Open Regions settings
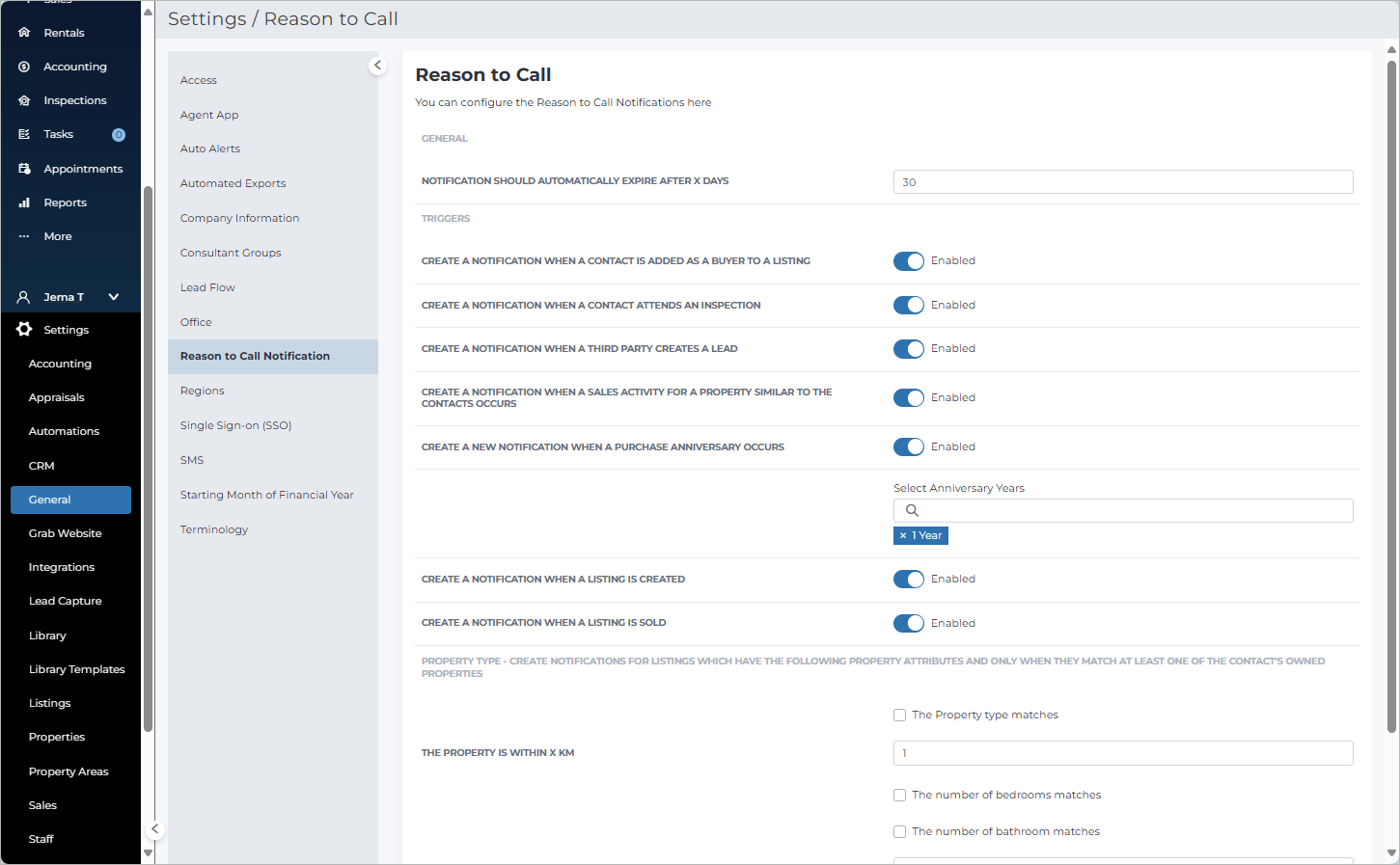The width and height of the screenshot is (1400, 865). click(203, 391)
